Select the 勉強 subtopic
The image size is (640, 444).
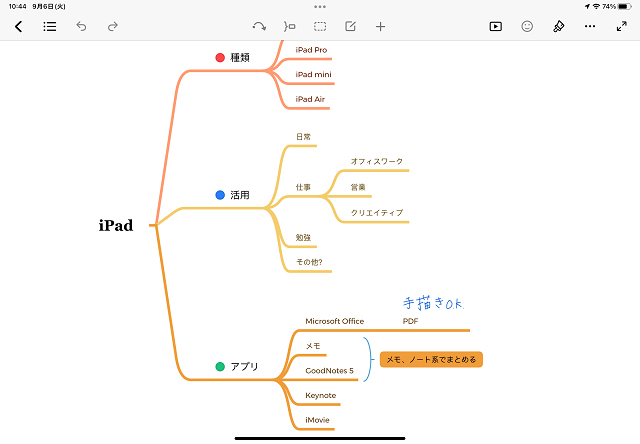pyautogui.click(x=303, y=238)
